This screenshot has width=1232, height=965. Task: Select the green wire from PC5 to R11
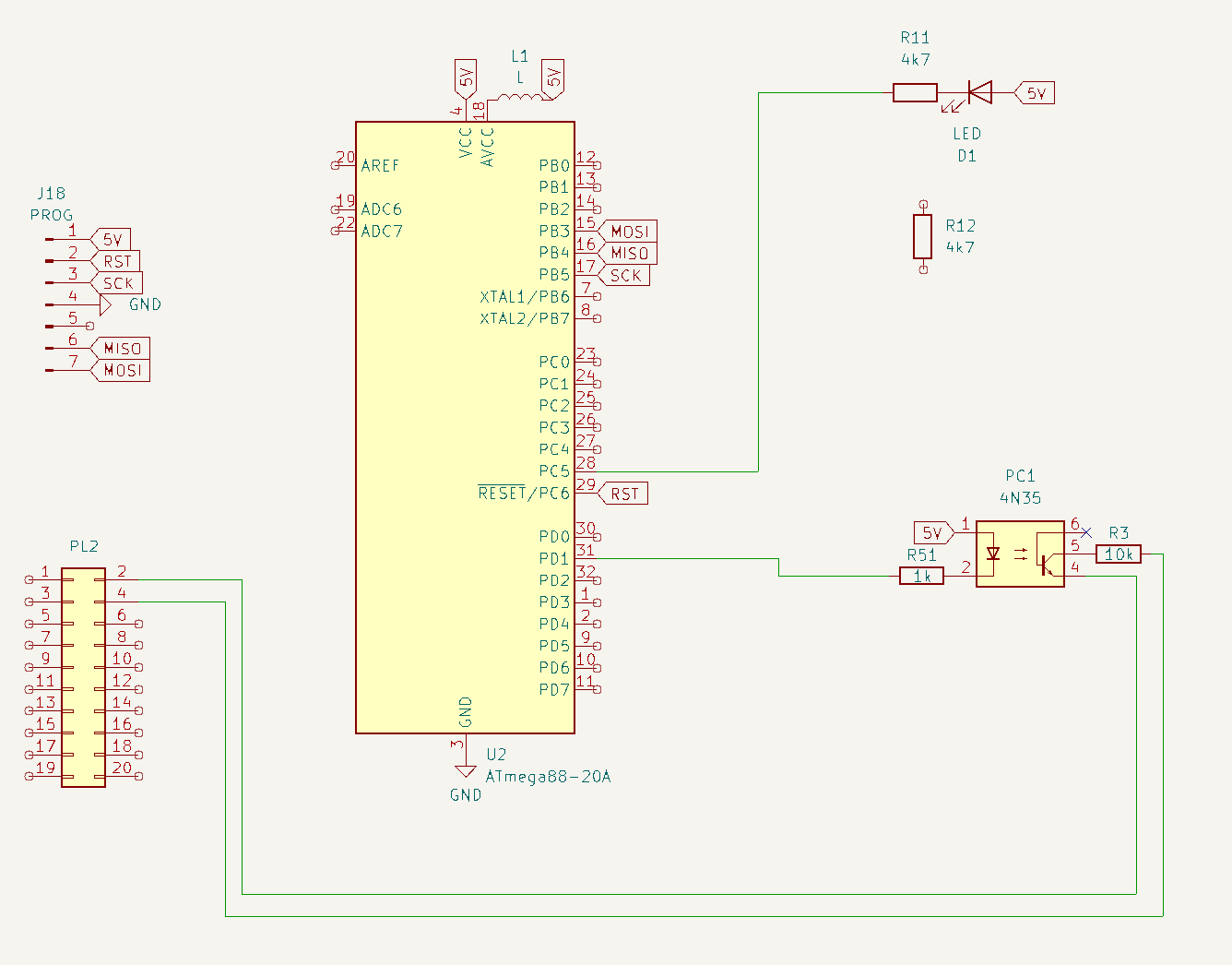(759, 281)
